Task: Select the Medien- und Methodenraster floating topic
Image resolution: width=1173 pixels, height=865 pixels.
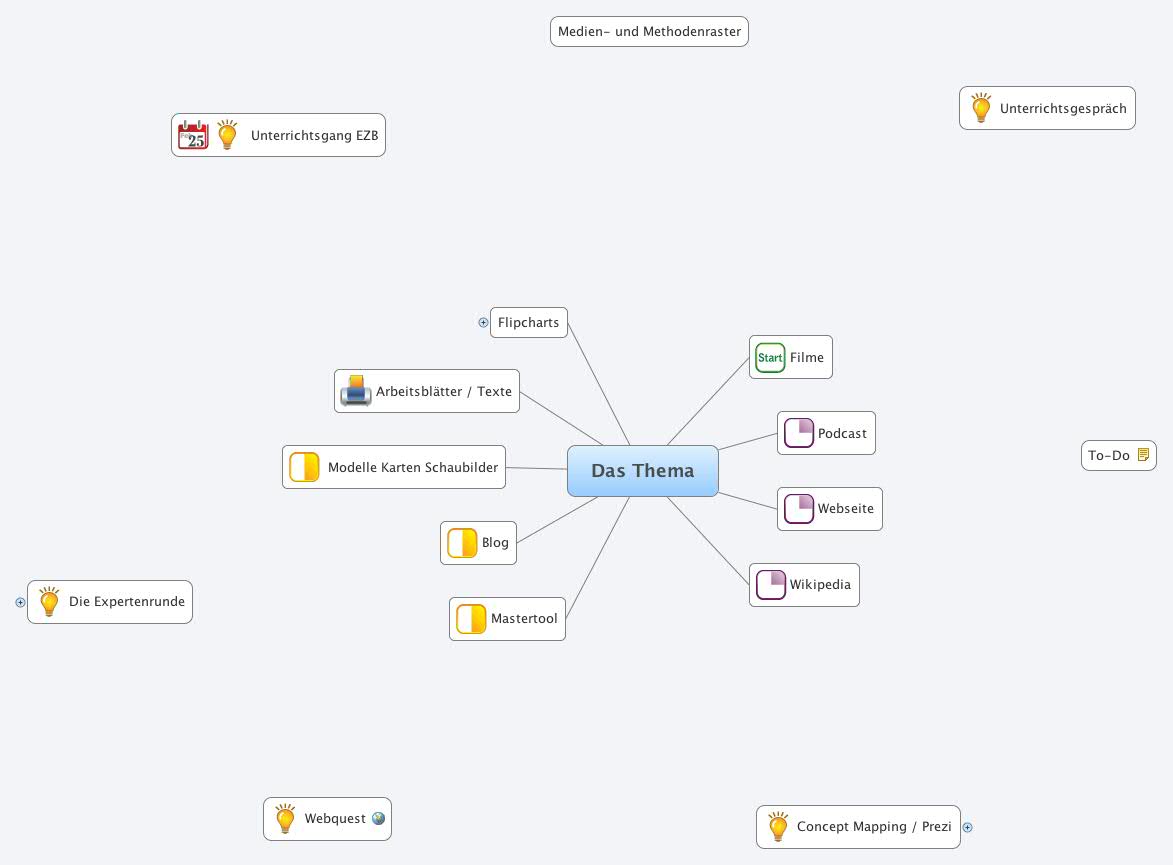Action: point(649,31)
